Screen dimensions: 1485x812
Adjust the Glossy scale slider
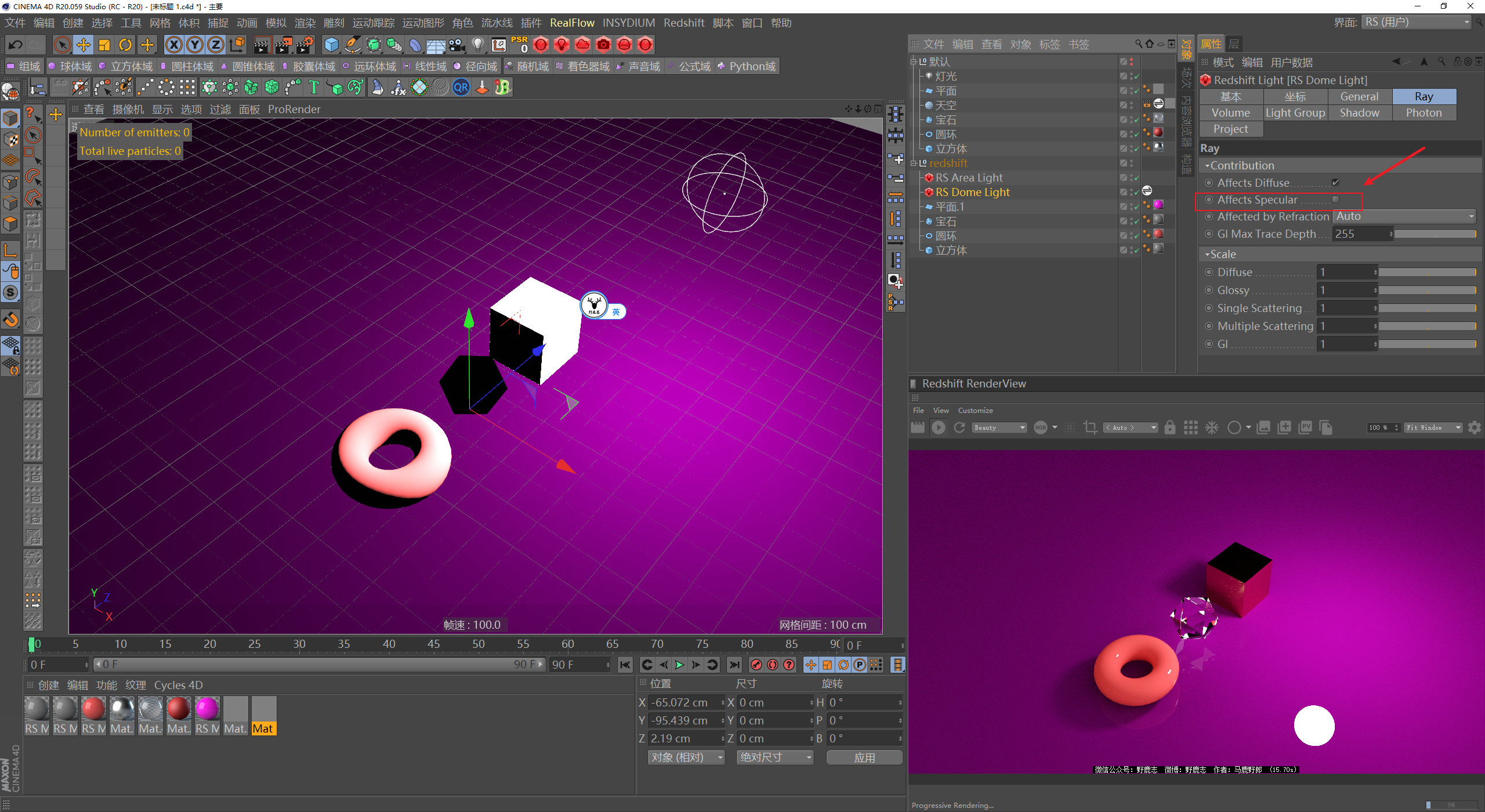coord(1427,290)
